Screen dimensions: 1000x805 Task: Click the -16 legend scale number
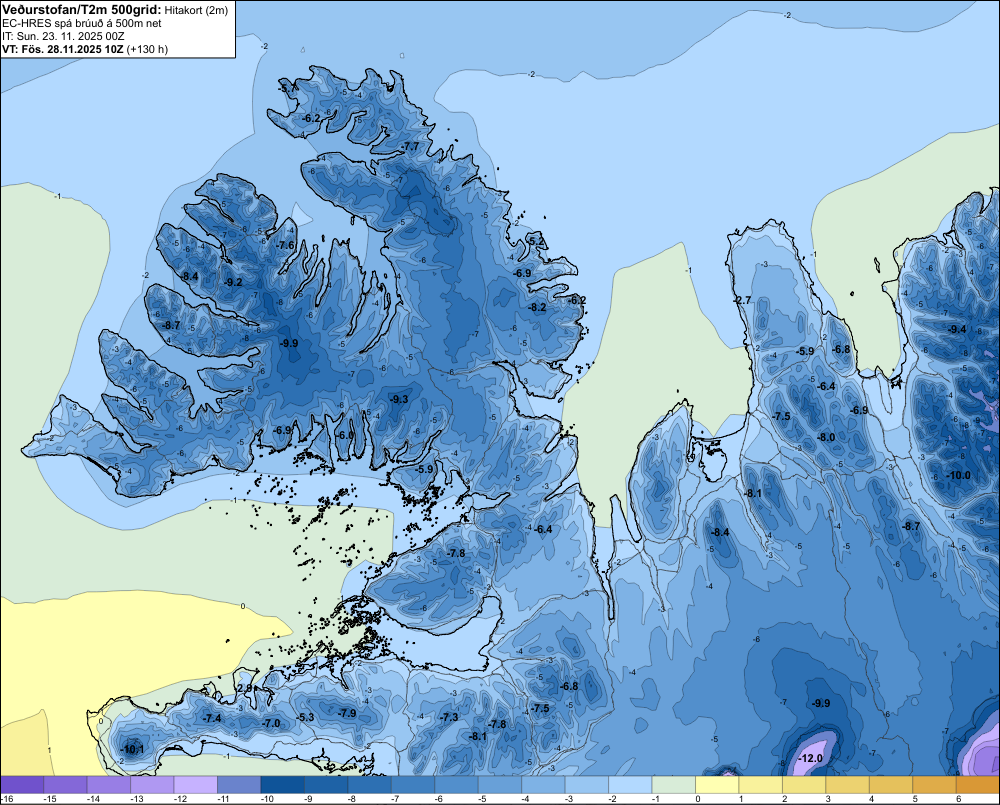point(7,799)
